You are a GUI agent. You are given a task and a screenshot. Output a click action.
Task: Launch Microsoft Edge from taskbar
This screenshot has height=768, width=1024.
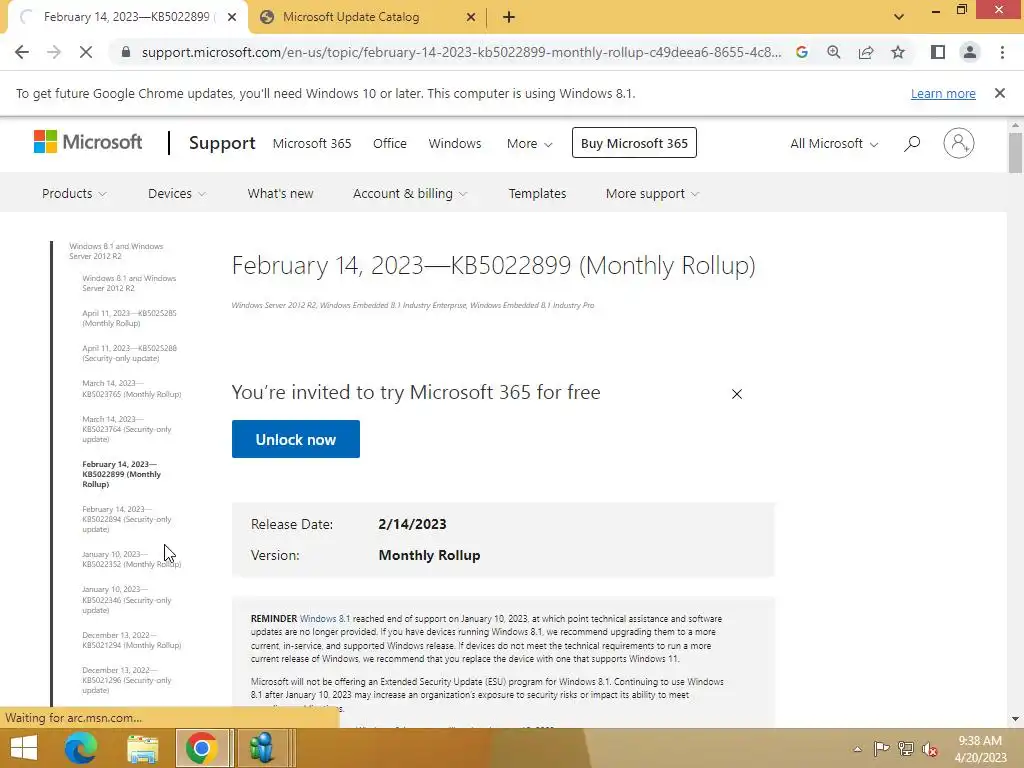pos(81,748)
